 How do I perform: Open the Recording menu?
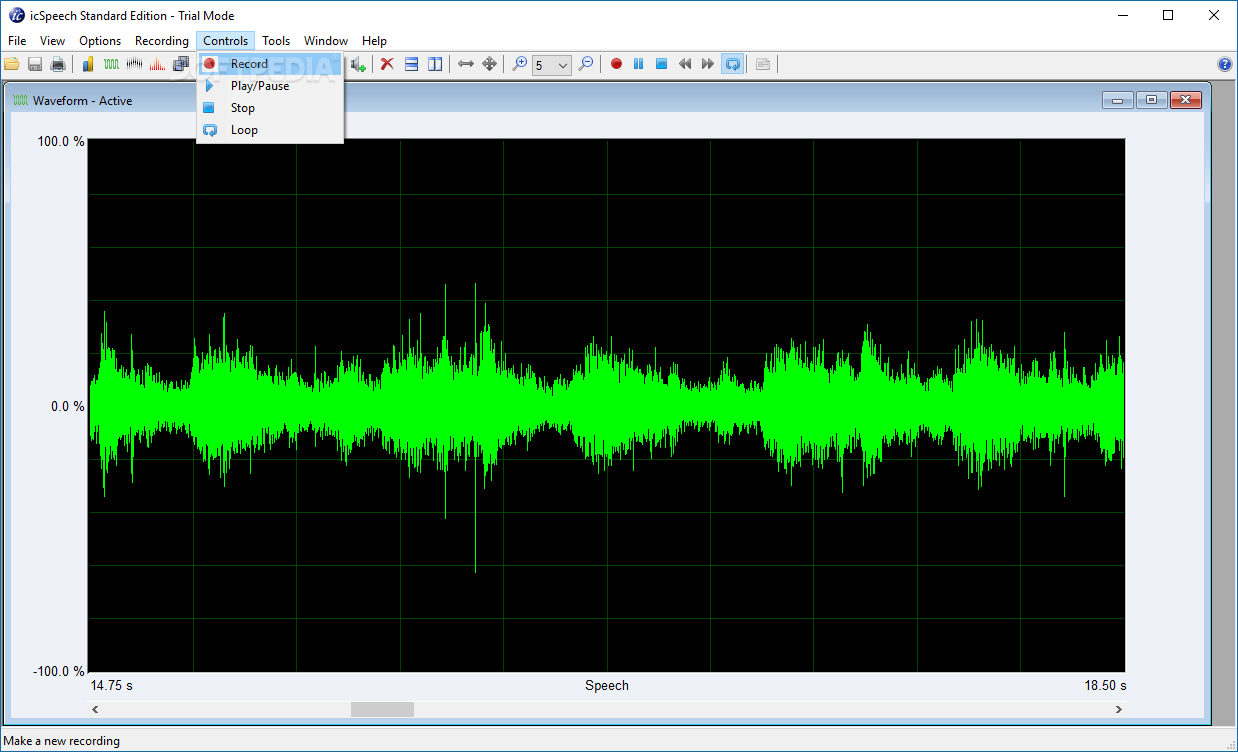pos(162,41)
